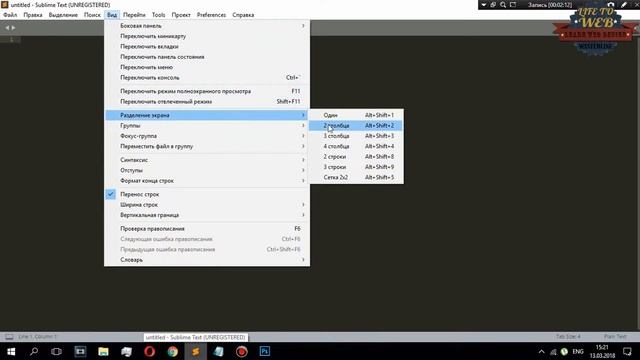The width and height of the screenshot is (640, 360).
Task: Choose Переключить меню
Action: click(x=207, y=67)
